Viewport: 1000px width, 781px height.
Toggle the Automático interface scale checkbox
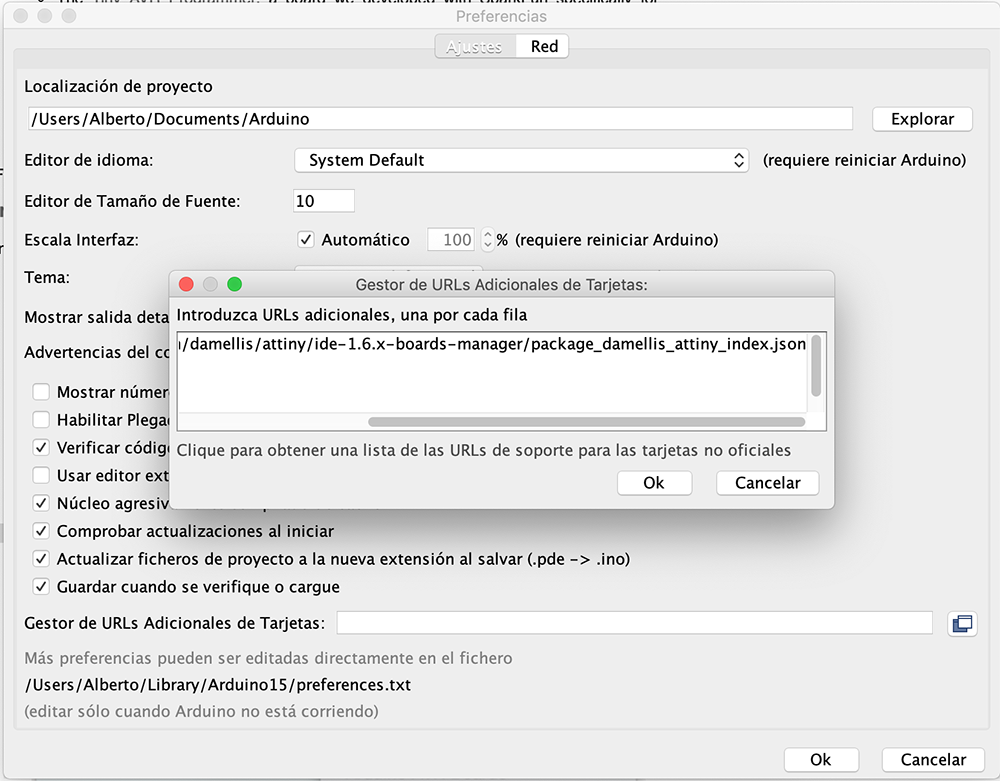(305, 240)
